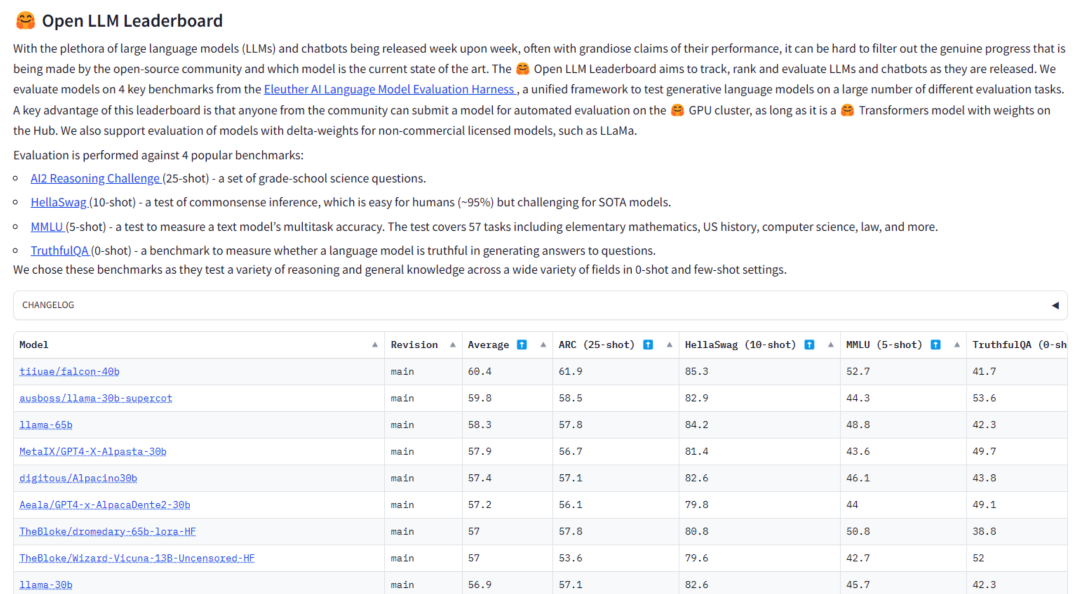Image resolution: width=1080 pixels, height=594 pixels.
Task: Click the blue up-arrow icon in MMLU header
Action: click(935, 345)
